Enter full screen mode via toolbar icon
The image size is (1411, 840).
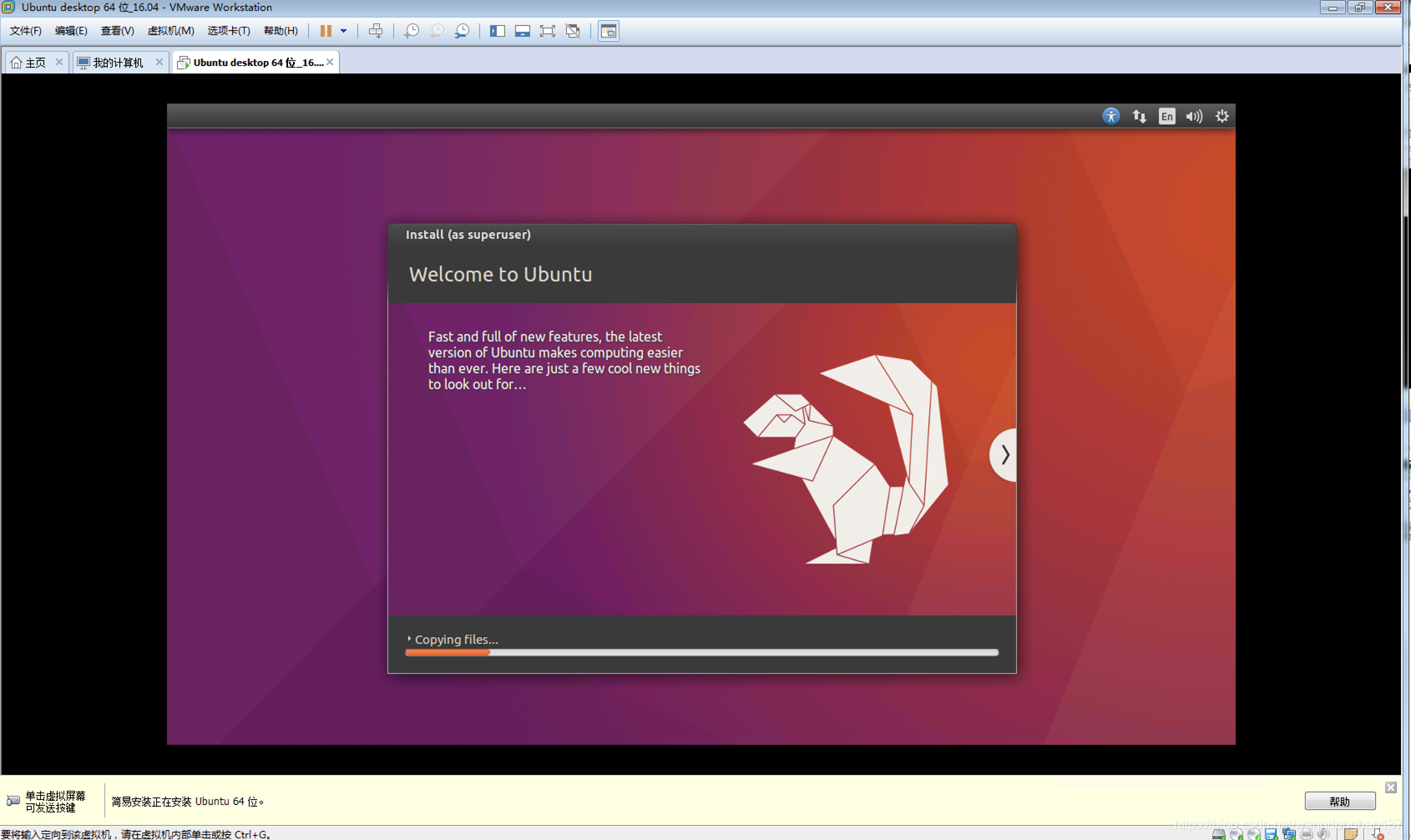point(548,31)
